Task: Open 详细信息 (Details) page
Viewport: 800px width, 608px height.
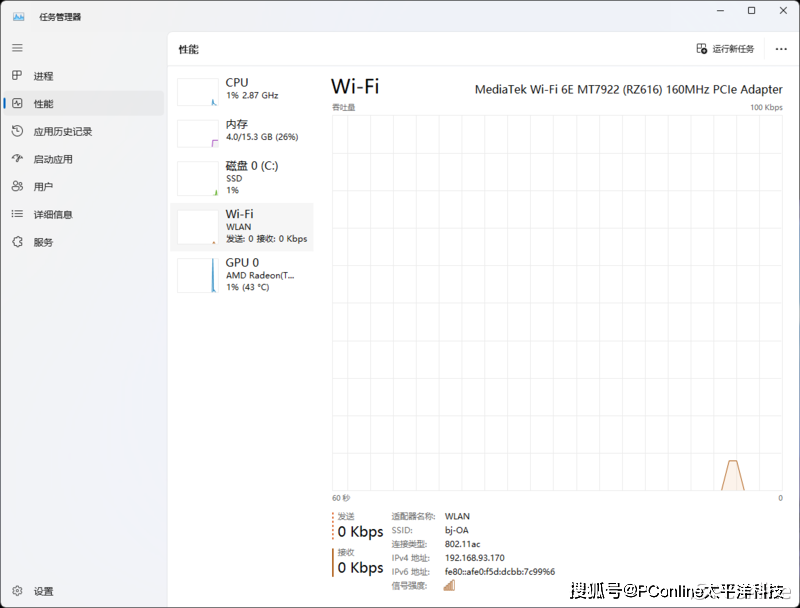Action: (53, 214)
